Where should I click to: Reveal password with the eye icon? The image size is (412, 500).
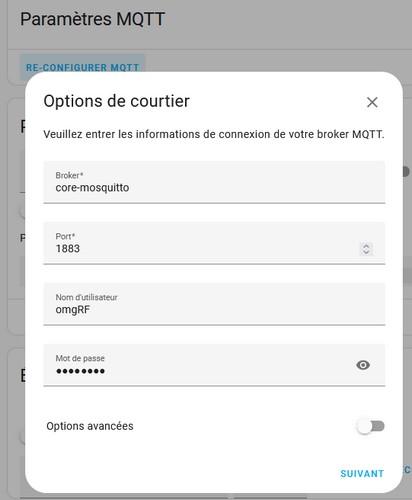(x=363, y=365)
